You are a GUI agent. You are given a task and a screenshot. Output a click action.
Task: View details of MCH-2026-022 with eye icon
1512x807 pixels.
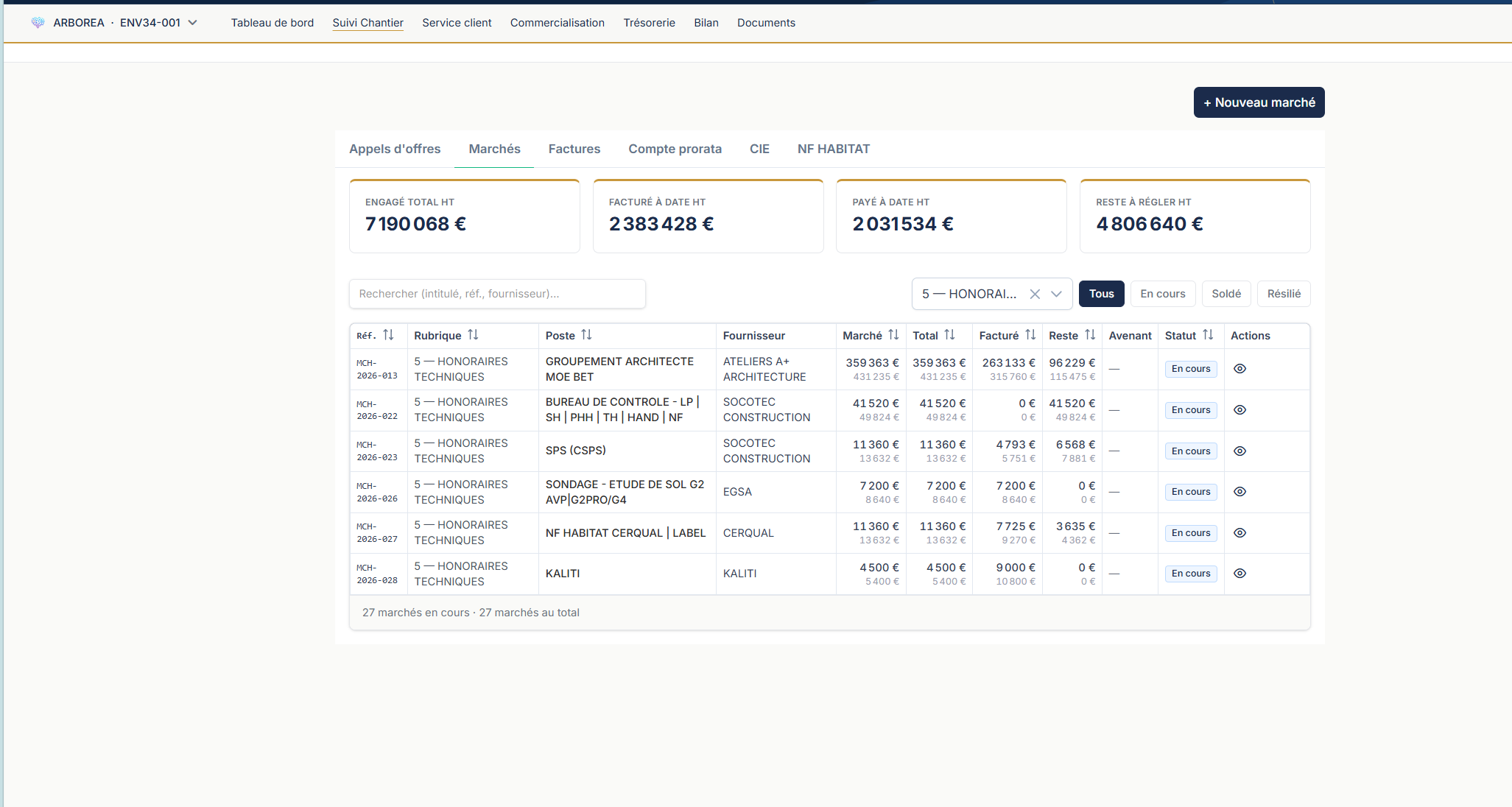click(1240, 410)
